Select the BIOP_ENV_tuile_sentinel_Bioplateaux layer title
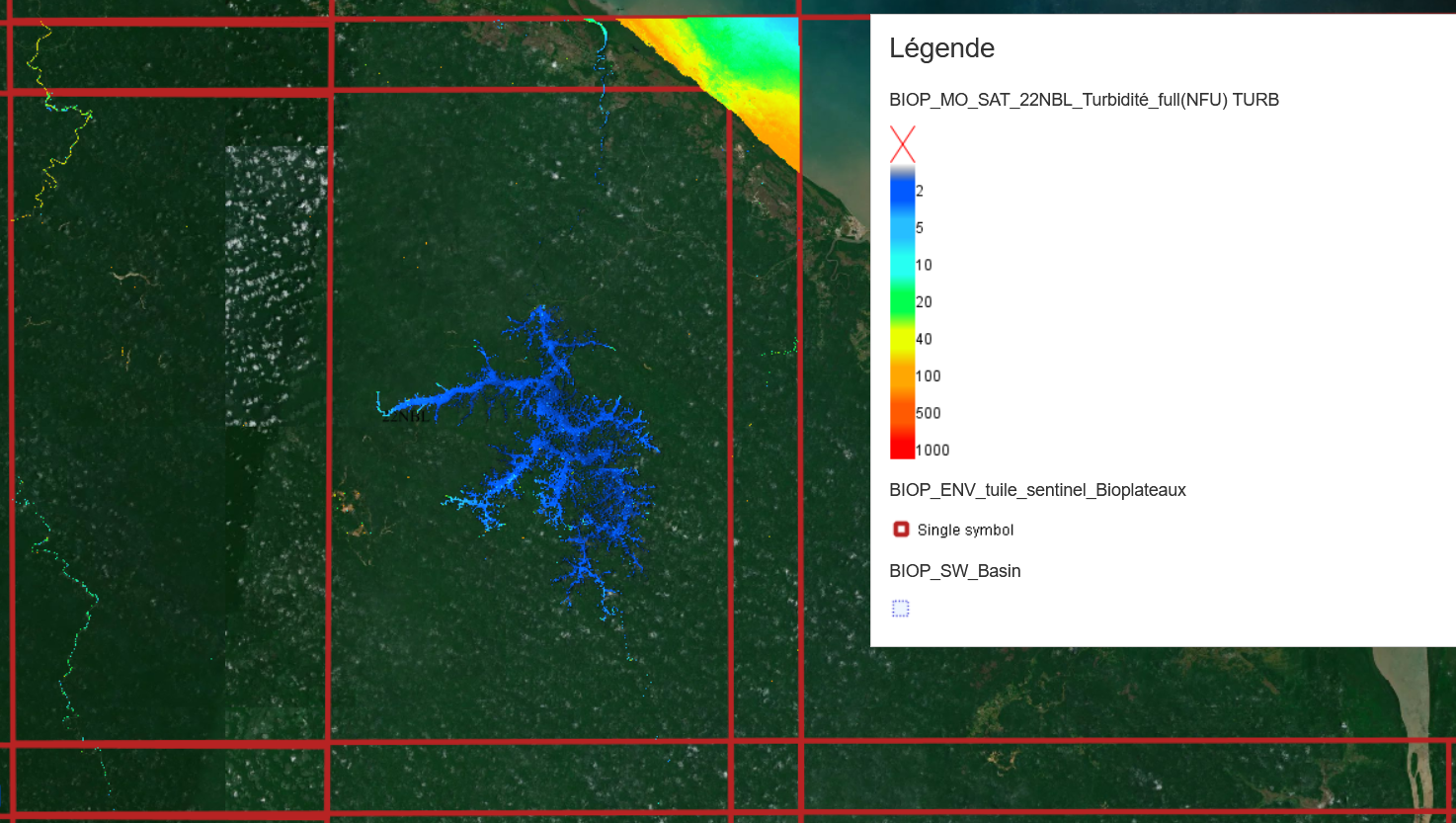This screenshot has height=823, width=1456. coord(1037,490)
